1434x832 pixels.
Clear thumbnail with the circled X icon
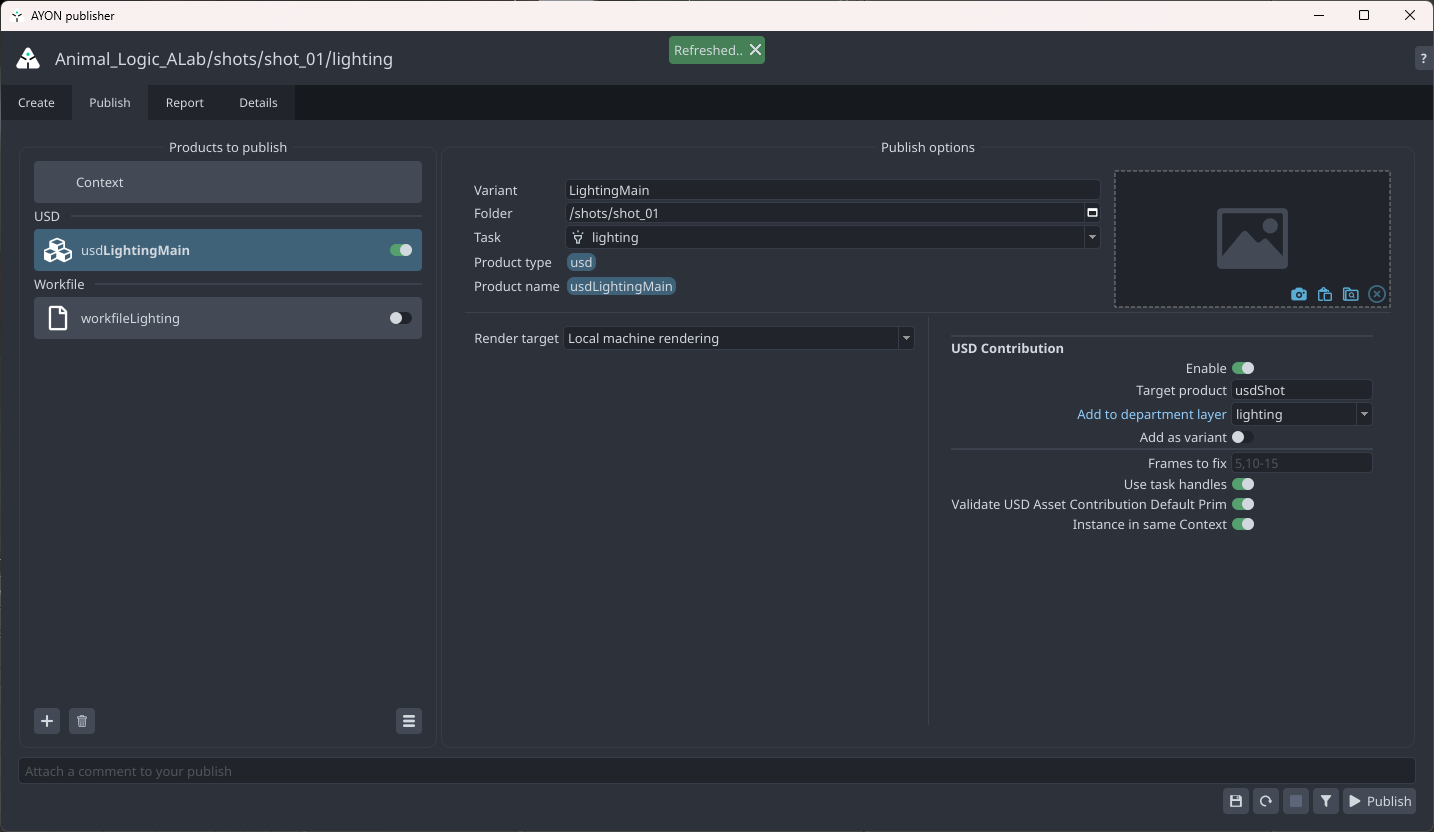click(x=1377, y=294)
